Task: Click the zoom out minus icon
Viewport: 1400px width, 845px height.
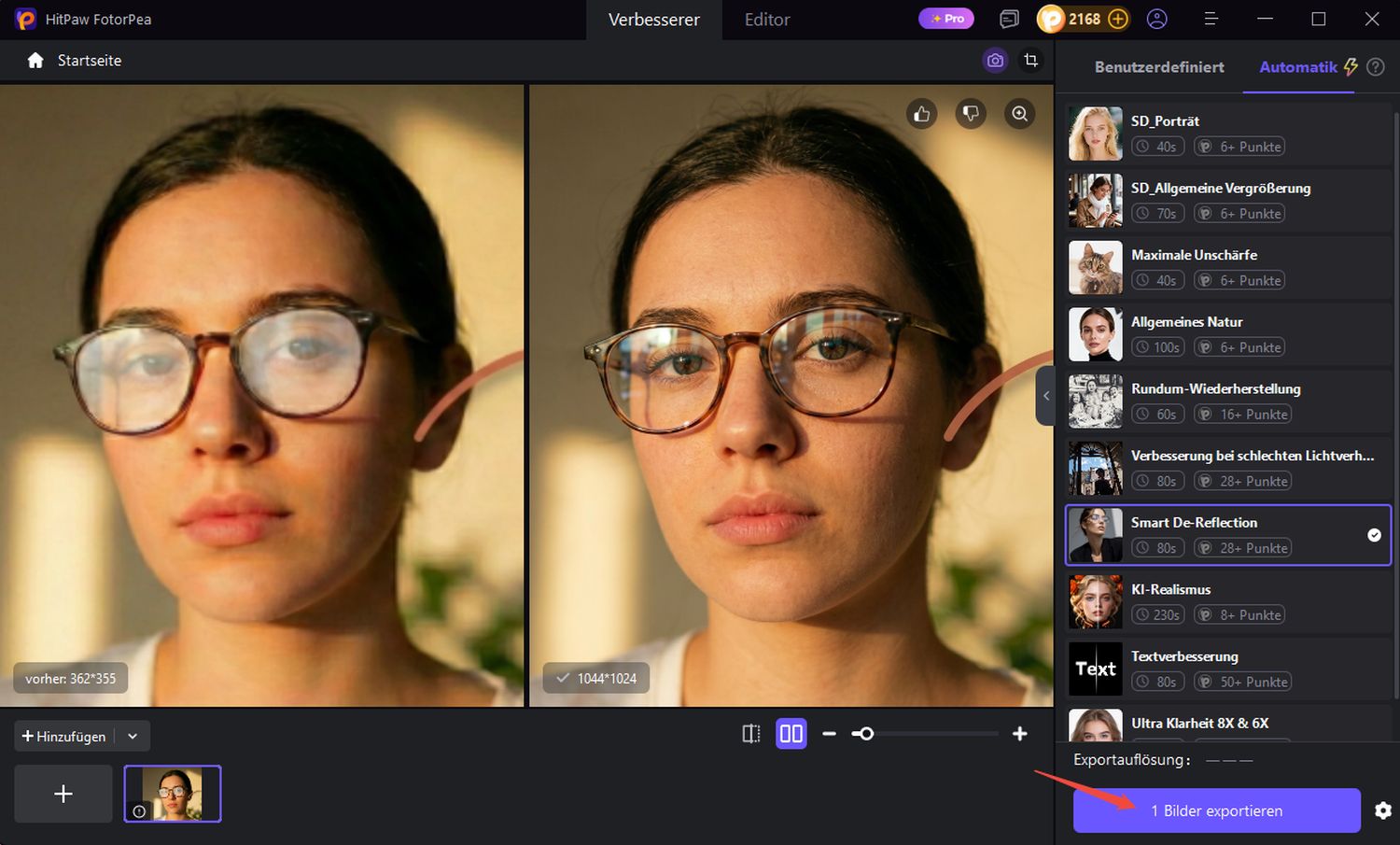Action: coord(829,734)
